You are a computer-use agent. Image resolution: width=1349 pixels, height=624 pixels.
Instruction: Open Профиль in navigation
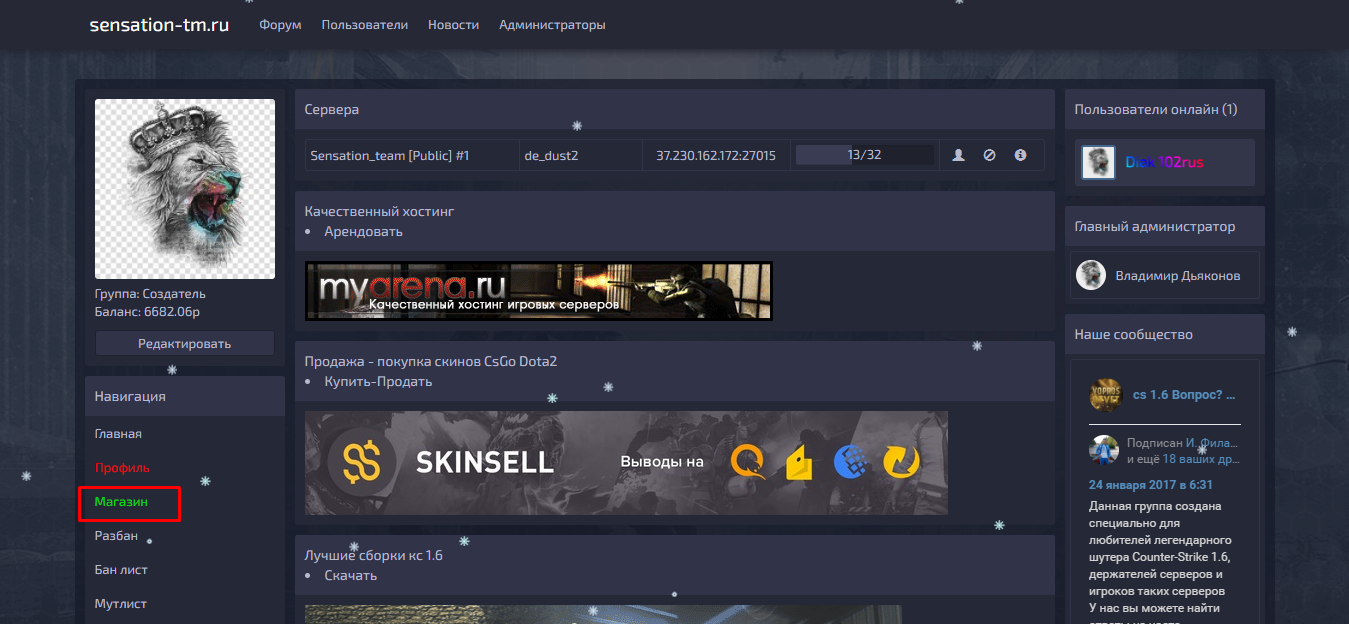point(122,468)
